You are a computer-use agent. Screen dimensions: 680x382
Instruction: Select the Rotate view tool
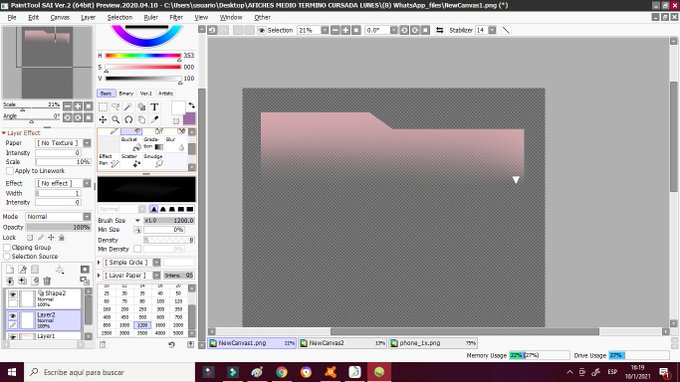coord(128,120)
